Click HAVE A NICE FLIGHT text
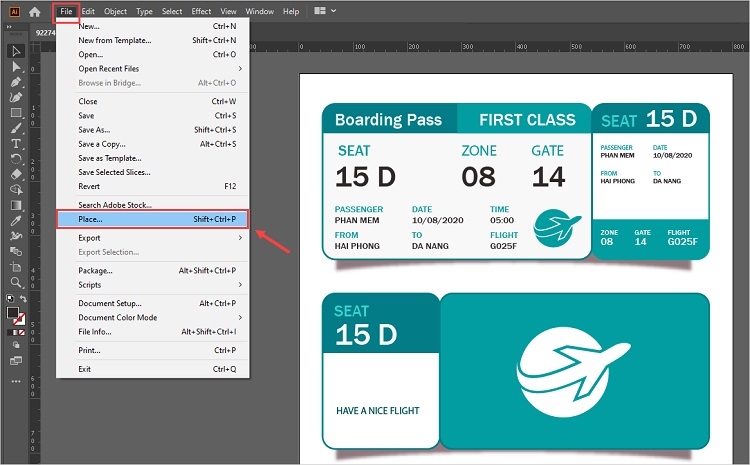The height and width of the screenshot is (465, 750). point(378,410)
